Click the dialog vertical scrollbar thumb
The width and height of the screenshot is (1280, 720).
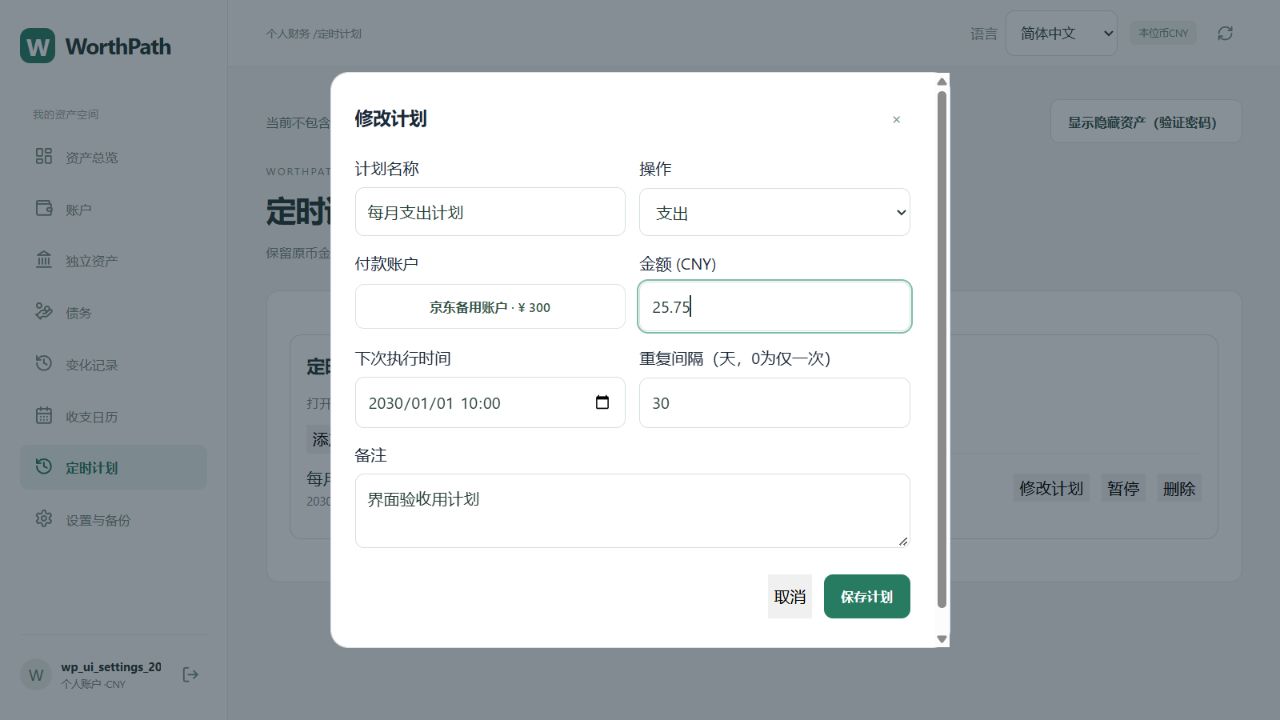point(941,349)
